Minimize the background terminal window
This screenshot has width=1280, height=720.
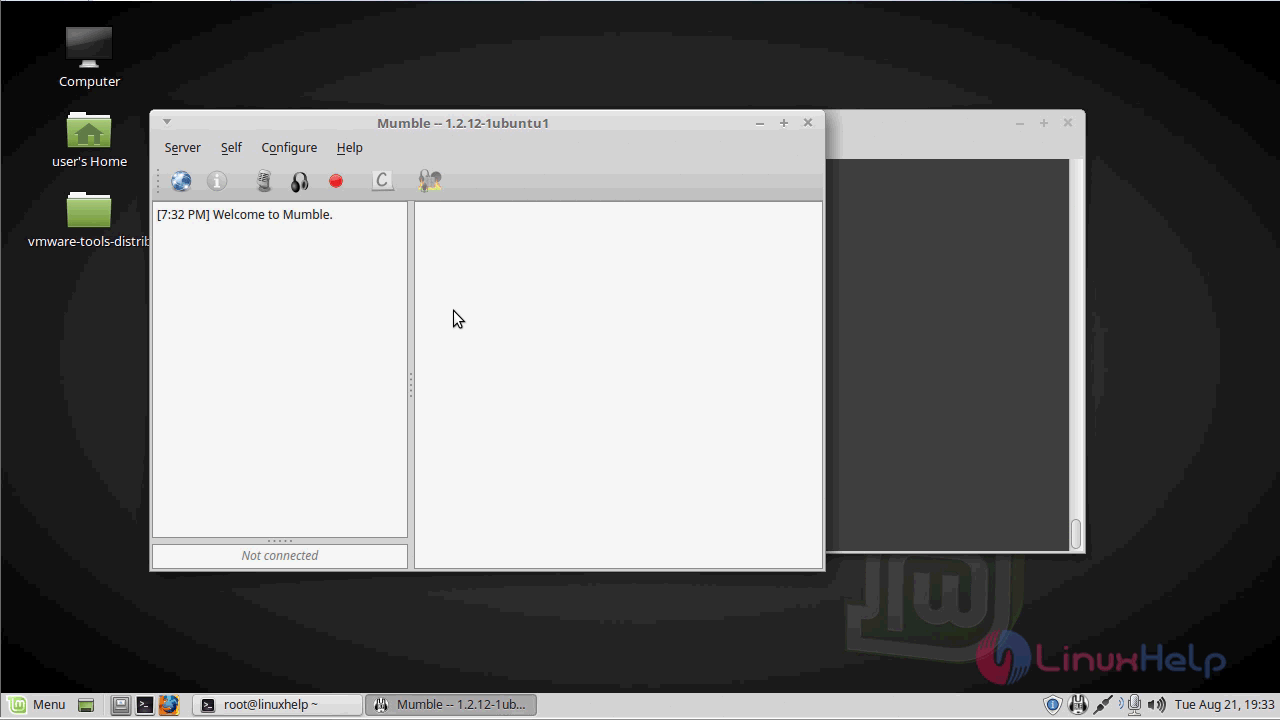pyautogui.click(x=1020, y=123)
